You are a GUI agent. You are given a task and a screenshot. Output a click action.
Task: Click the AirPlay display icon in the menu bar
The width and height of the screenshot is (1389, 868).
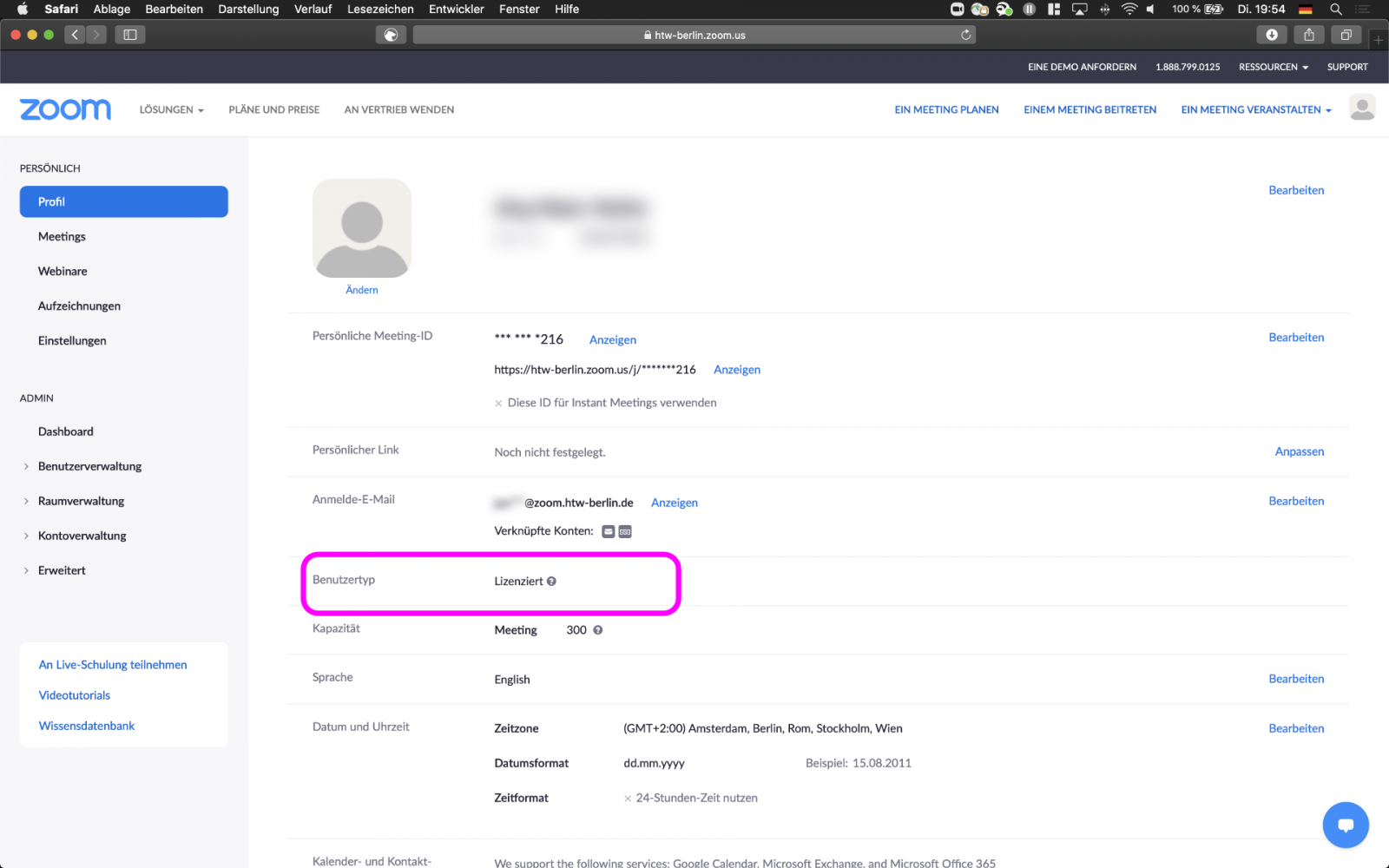point(1080,9)
